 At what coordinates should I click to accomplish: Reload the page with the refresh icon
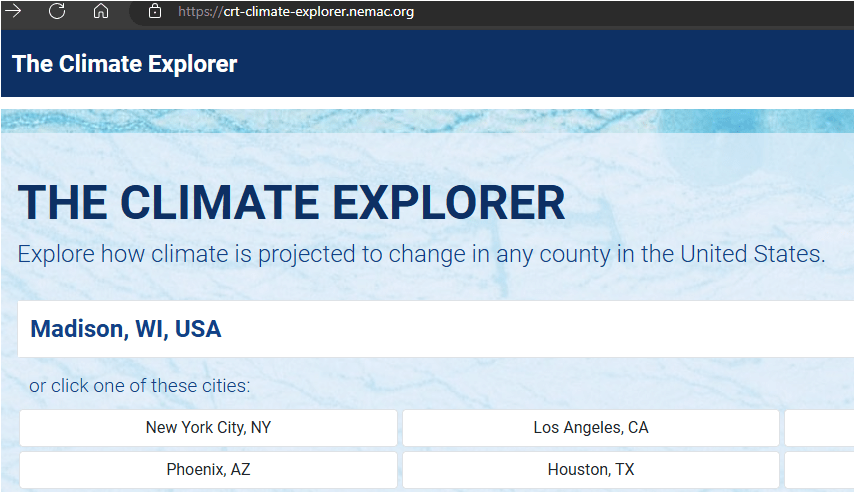coord(57,12)
